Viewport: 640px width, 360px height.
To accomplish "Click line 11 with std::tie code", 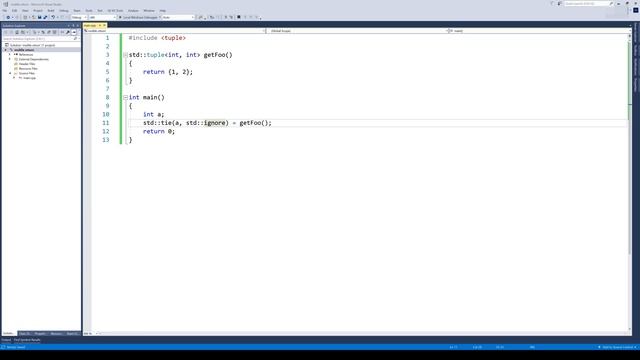I will tap(207, 123).
